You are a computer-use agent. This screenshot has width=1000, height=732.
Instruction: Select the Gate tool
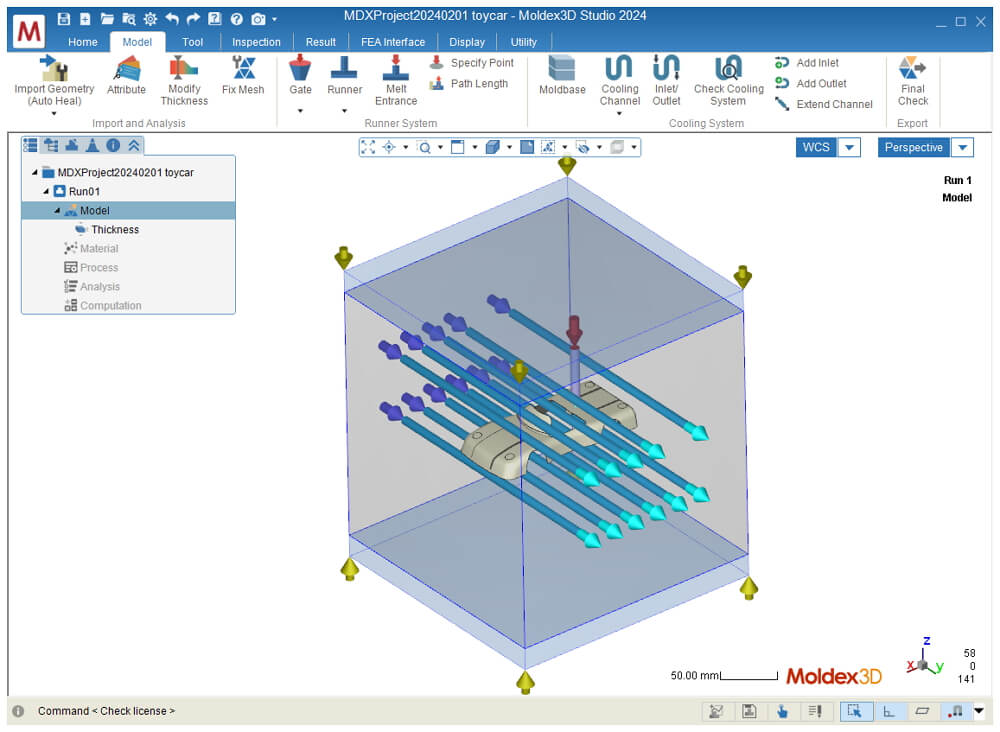coord(300,75)
